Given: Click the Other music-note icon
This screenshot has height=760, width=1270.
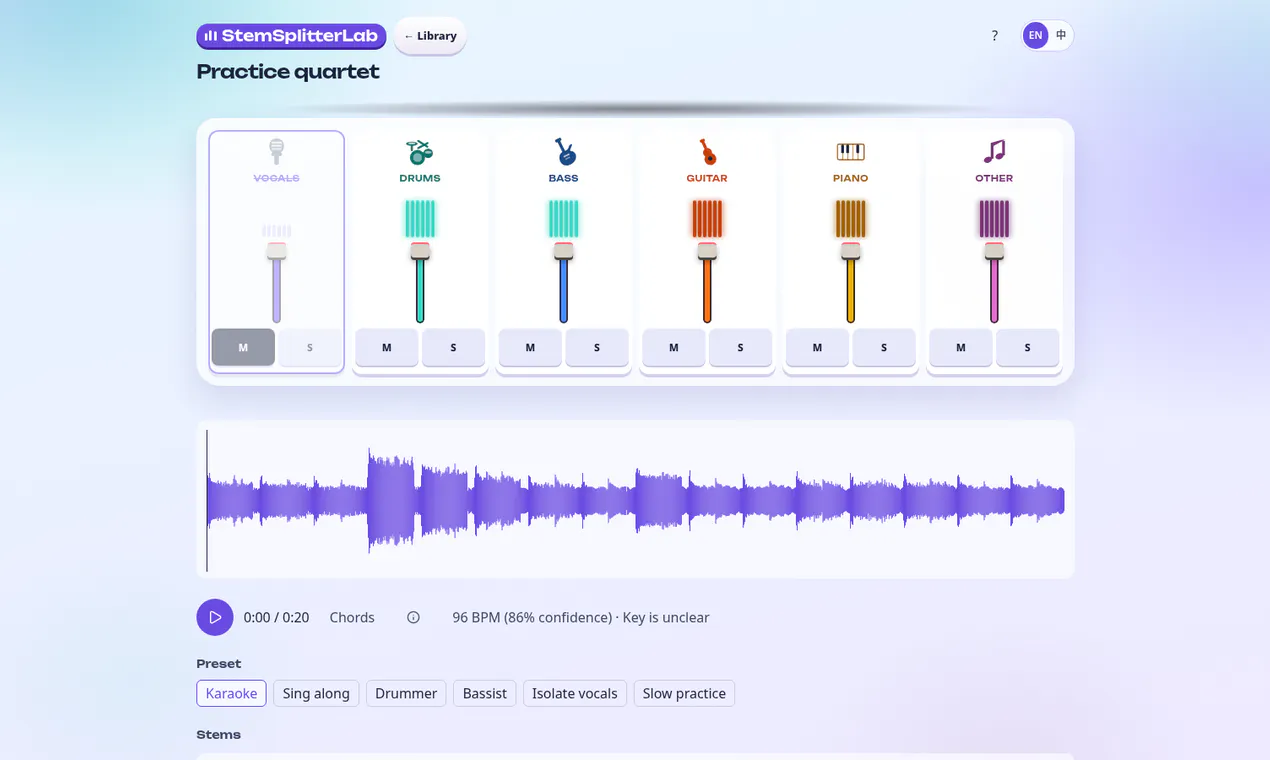Looking at the screenshot, I should [x=994, y=151].
